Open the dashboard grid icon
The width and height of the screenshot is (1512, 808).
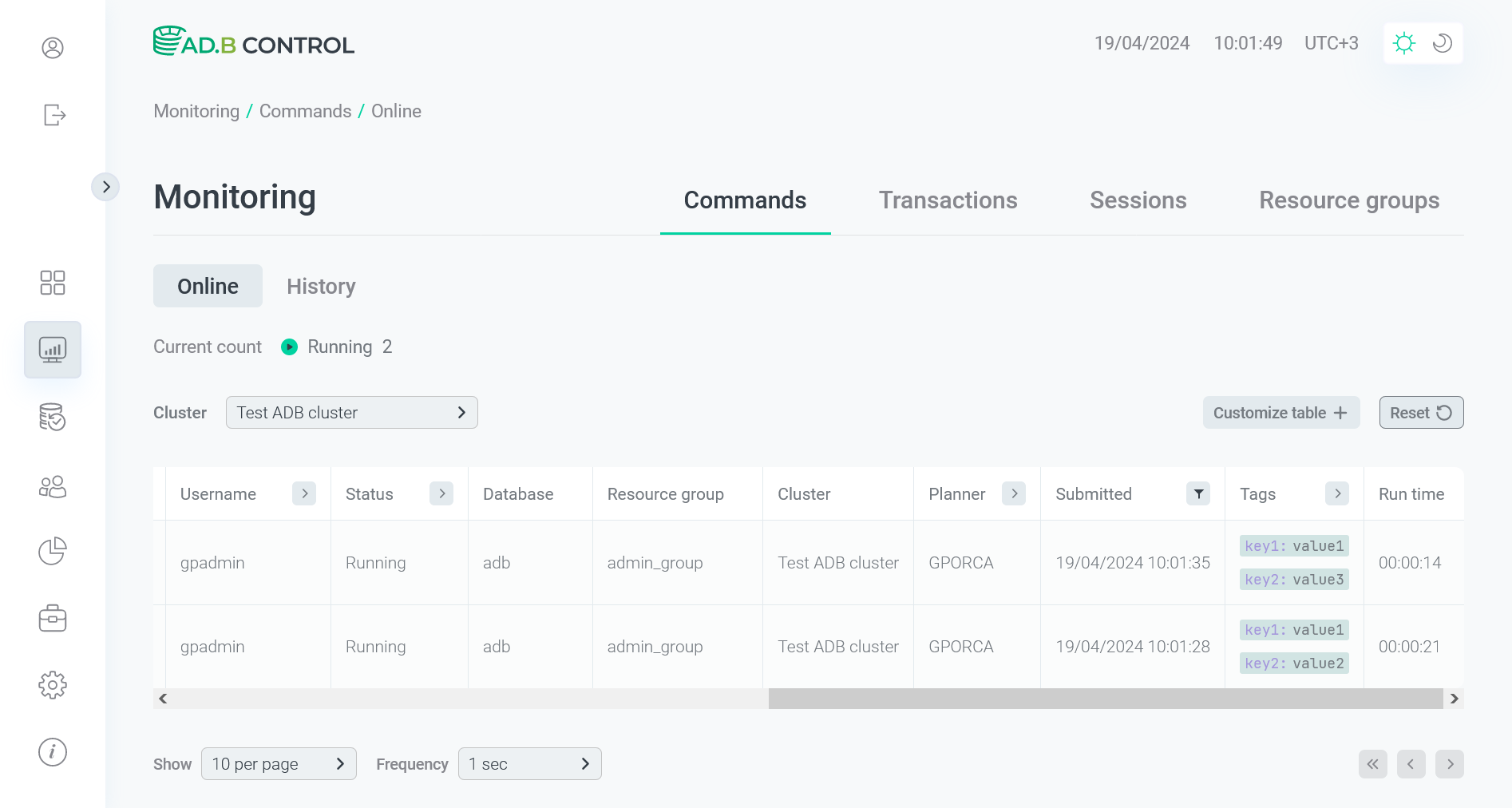click(x=53, y=283)
